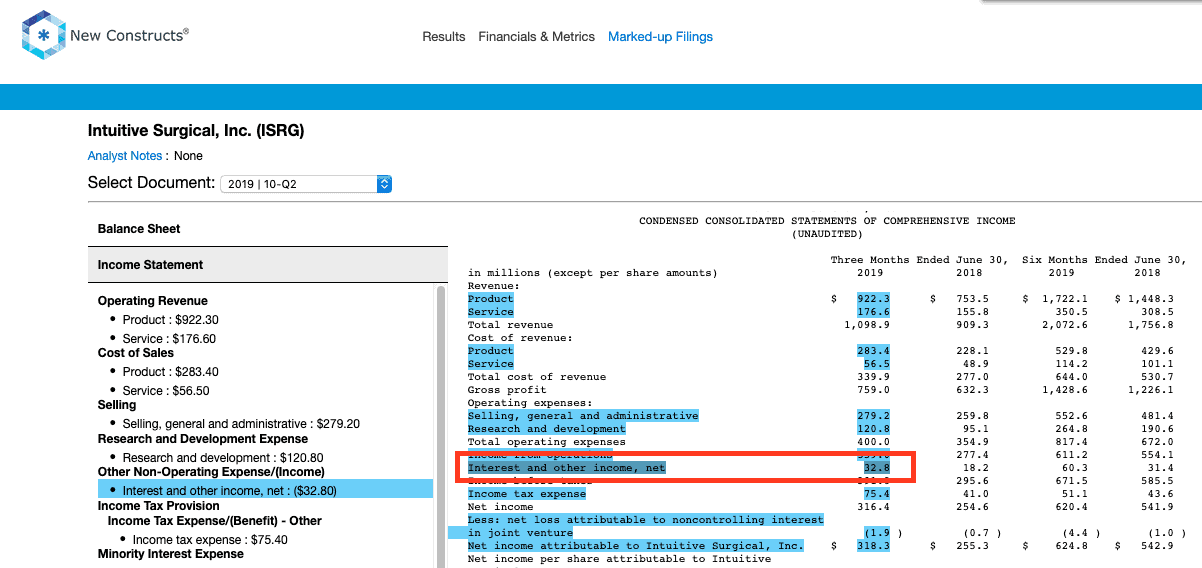Click the New Constructs hexagon logo
Image resolution: width=1202 pixels, height=568 pixels.
(x=43, y=36)
